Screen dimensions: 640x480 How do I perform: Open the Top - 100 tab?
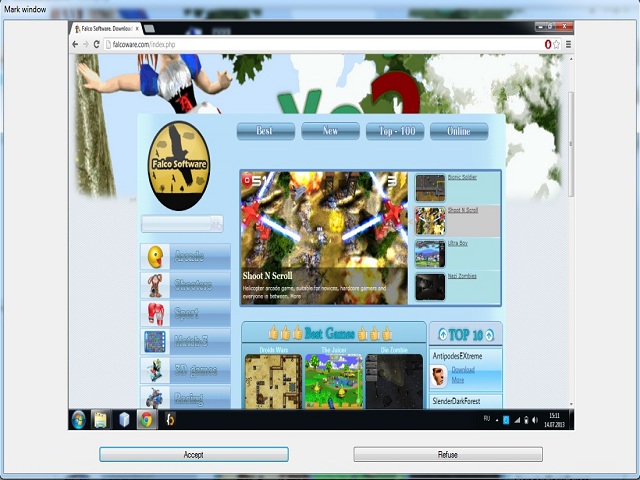(x=395, y=131)
